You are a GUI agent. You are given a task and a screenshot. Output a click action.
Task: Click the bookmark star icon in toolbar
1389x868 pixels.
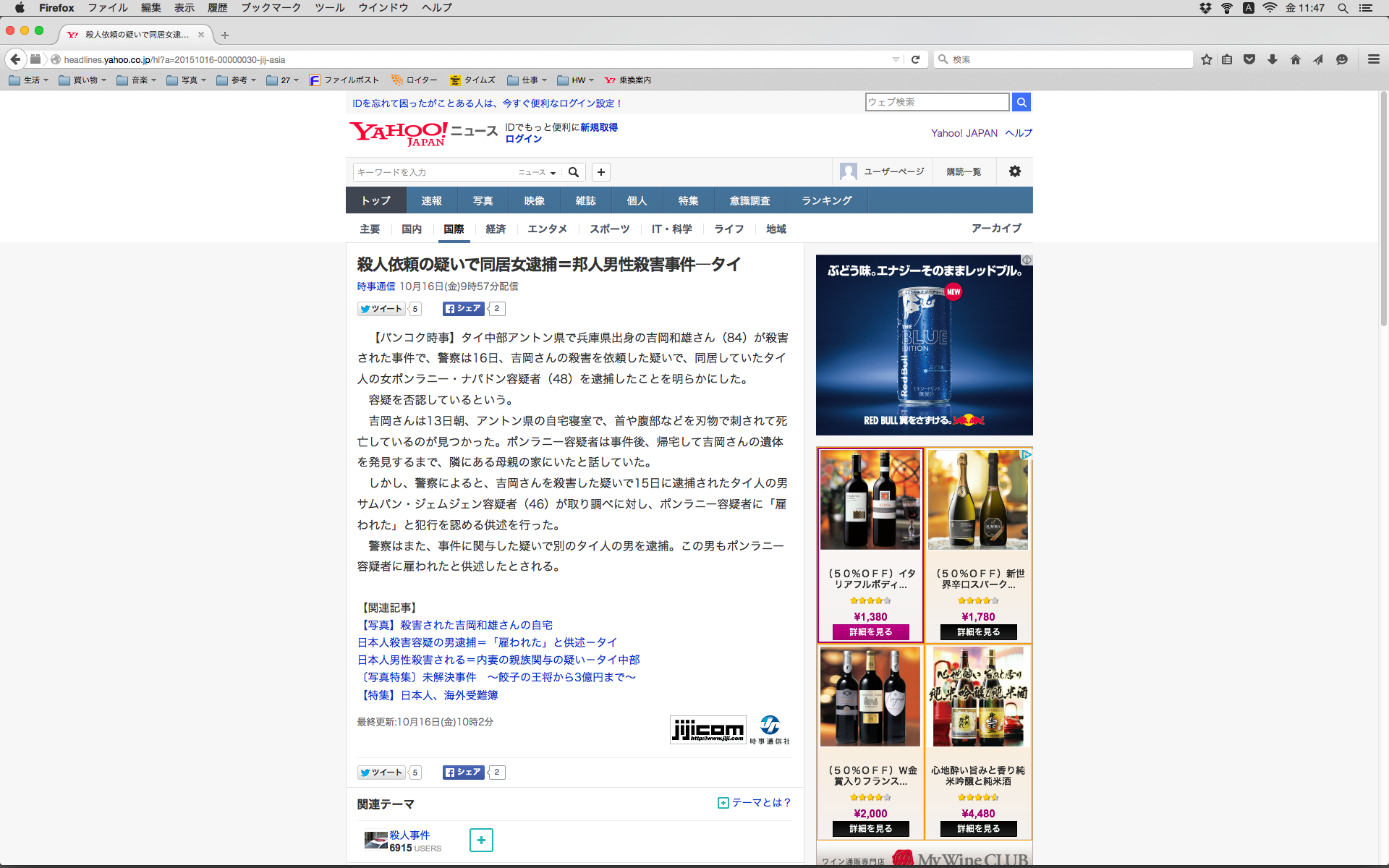(1206, 59)
